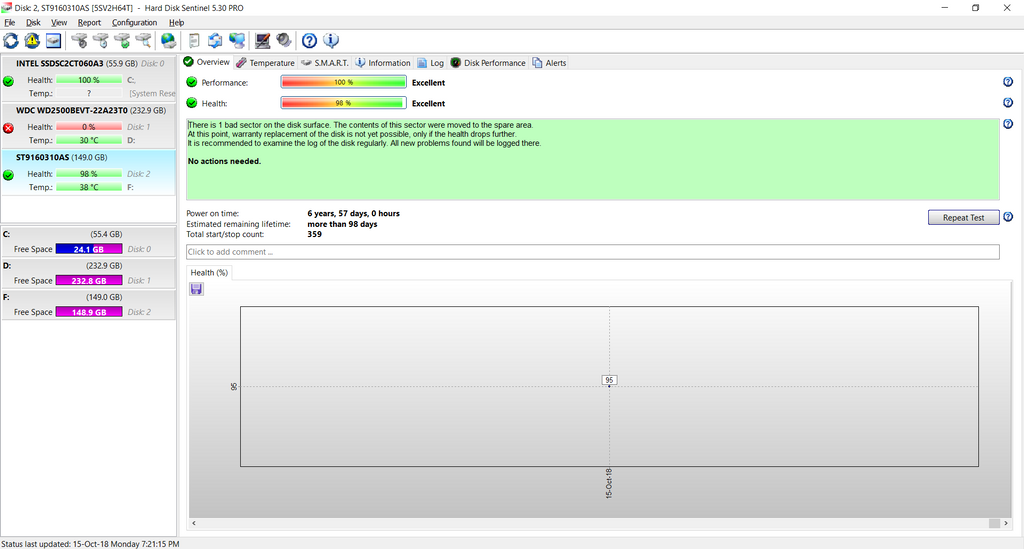Open the View menu
Viewport: 1024px width, 549px height.
(59, 22)
